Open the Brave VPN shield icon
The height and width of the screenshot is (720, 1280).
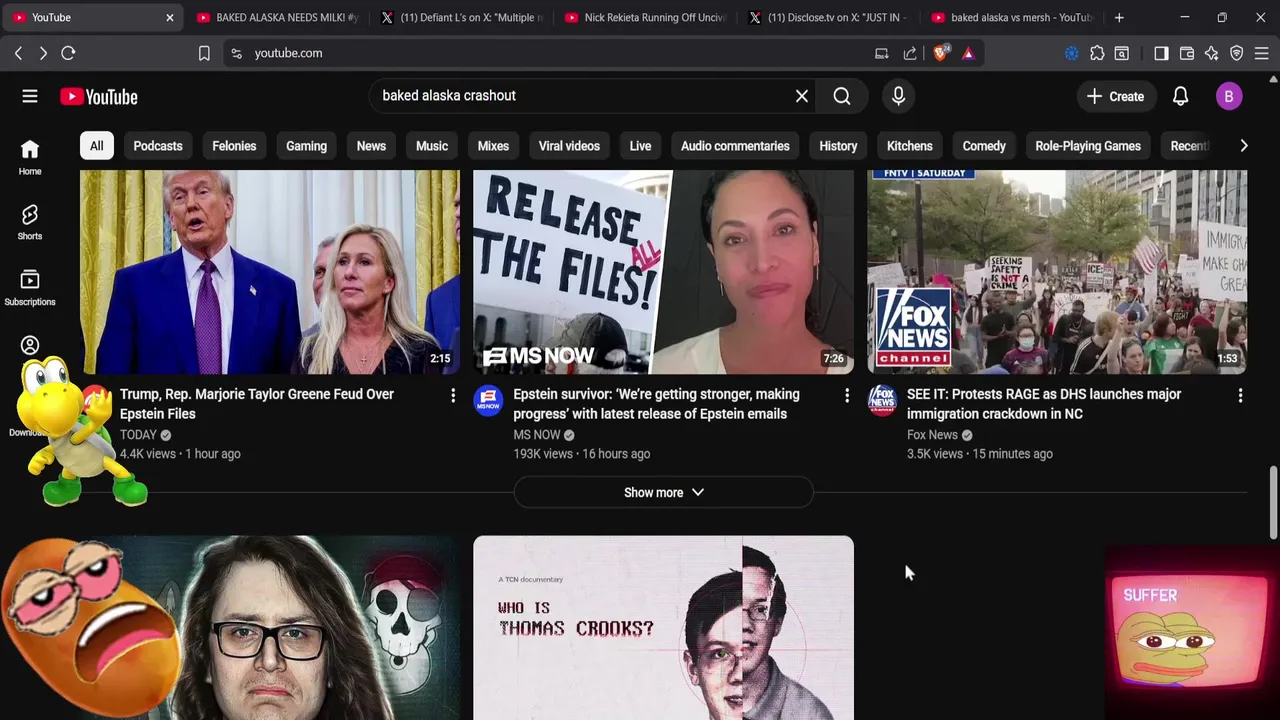pyautogui.click(x=1237, y=53)
